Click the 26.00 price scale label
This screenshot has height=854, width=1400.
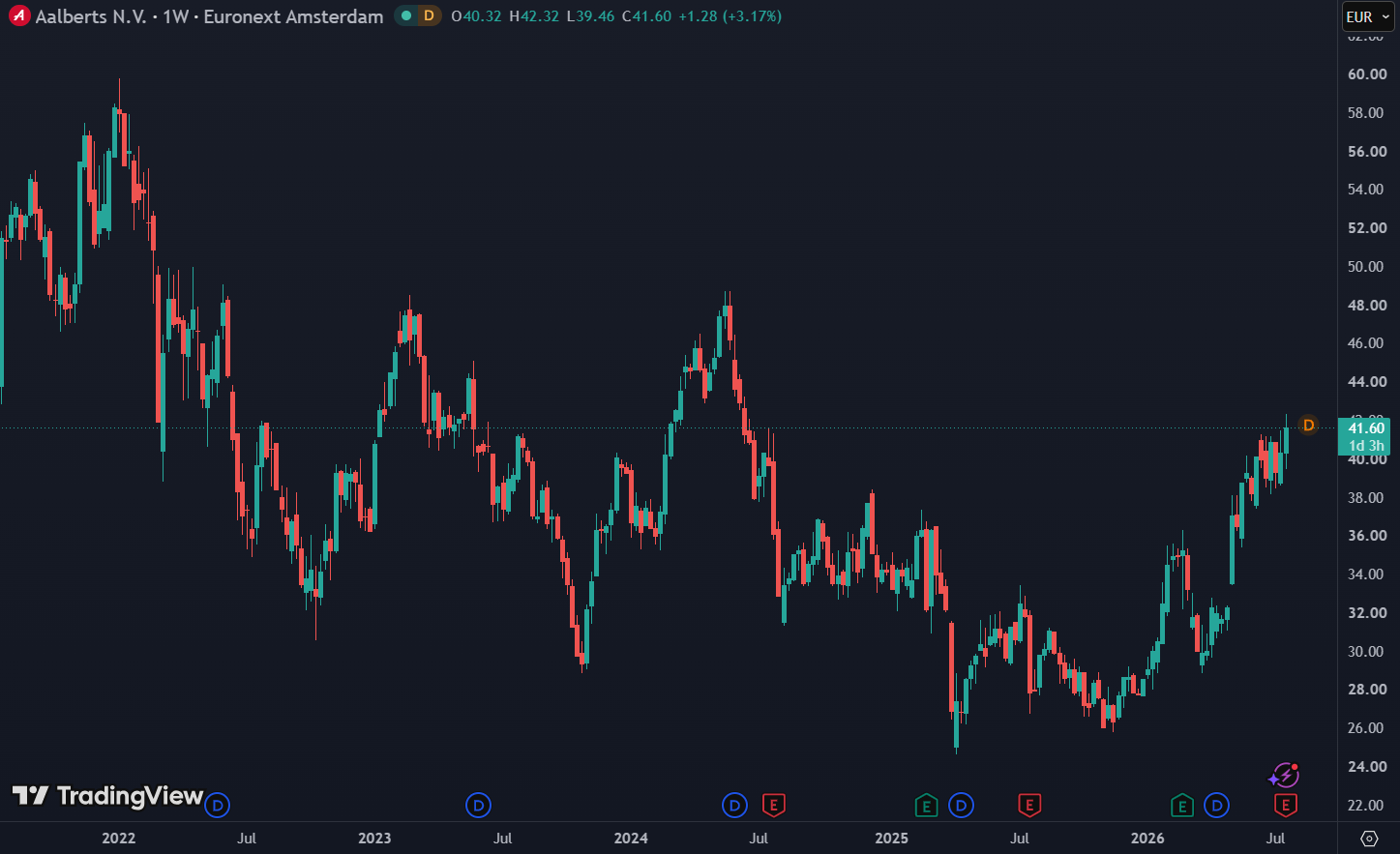[1367, 728]
